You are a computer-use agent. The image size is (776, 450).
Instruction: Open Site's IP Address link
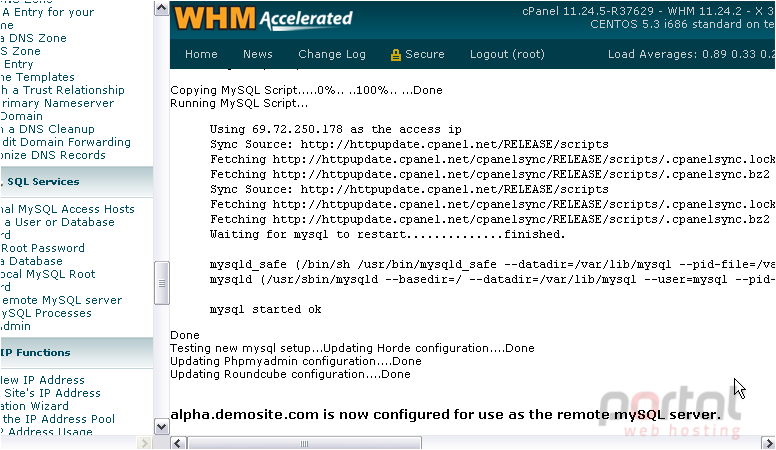pos(50,393)
